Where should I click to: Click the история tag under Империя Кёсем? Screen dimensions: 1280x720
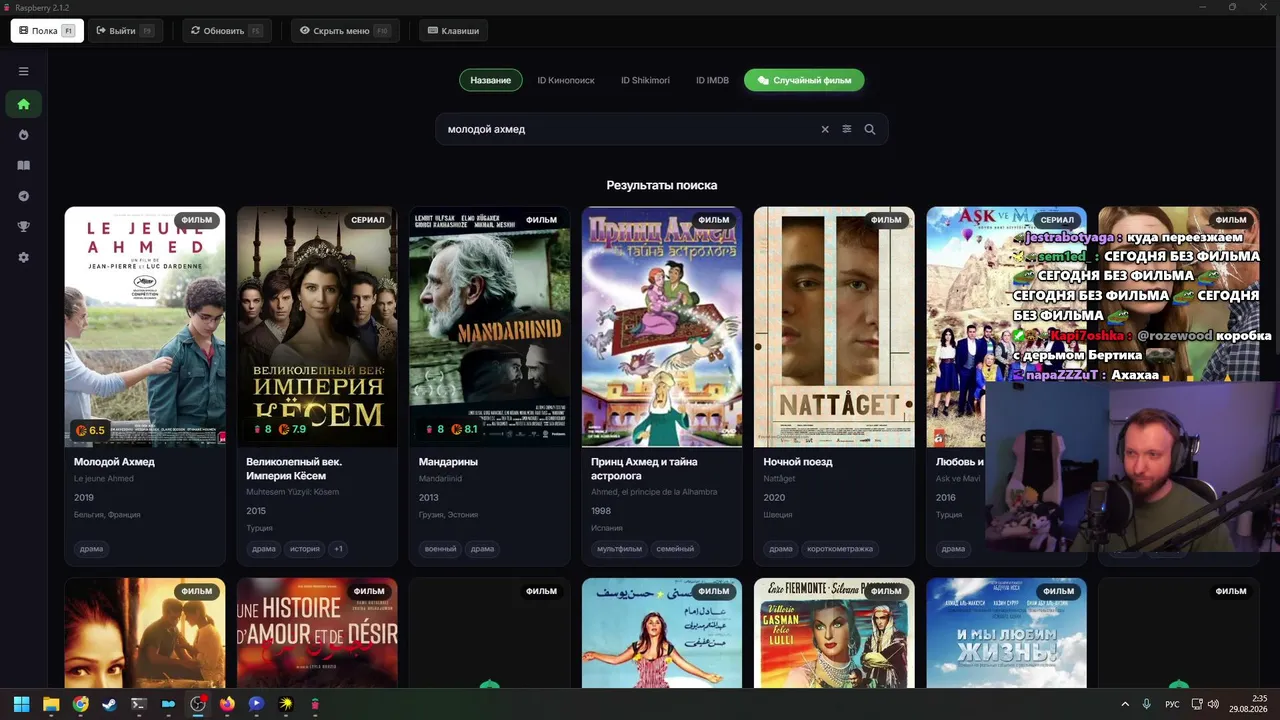[305, 549]
